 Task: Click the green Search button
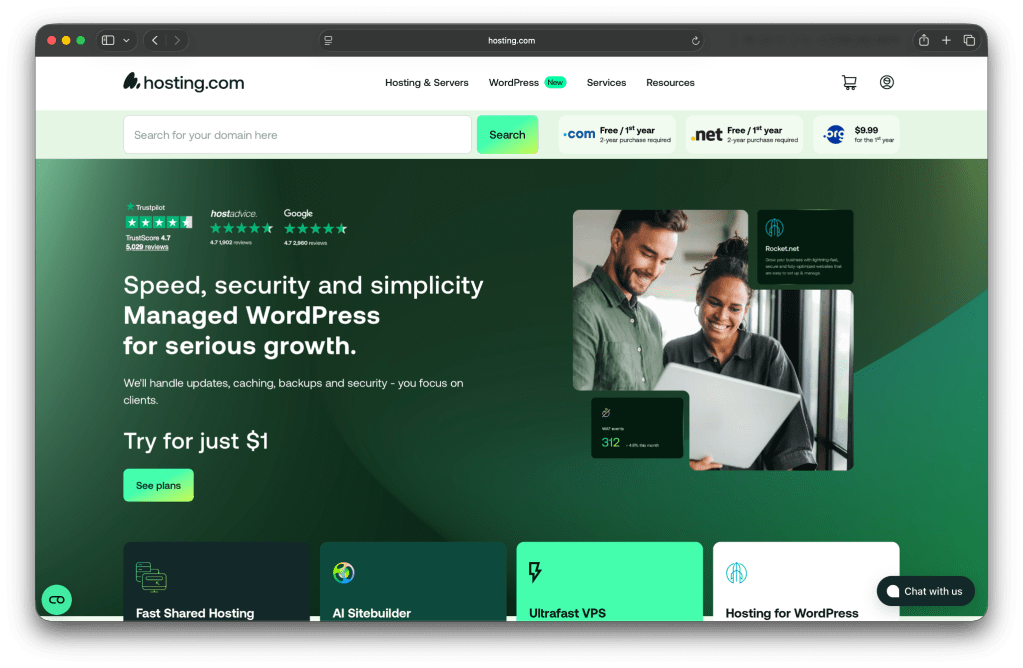click(507, 135)
